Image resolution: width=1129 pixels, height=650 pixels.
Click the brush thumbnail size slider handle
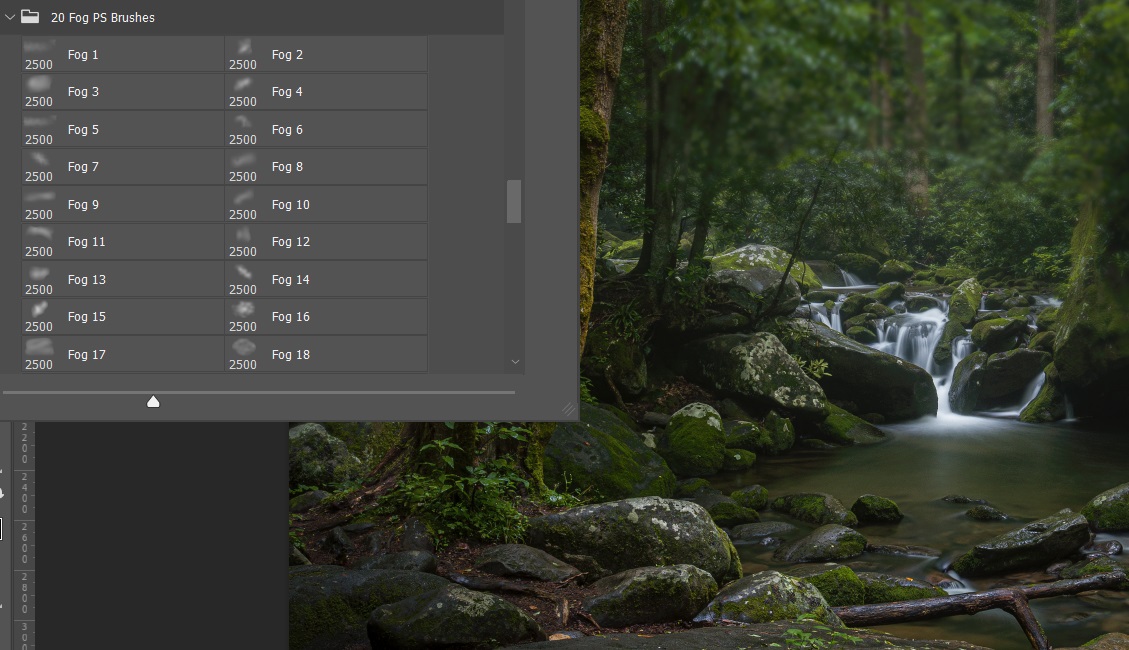(153, 401)
